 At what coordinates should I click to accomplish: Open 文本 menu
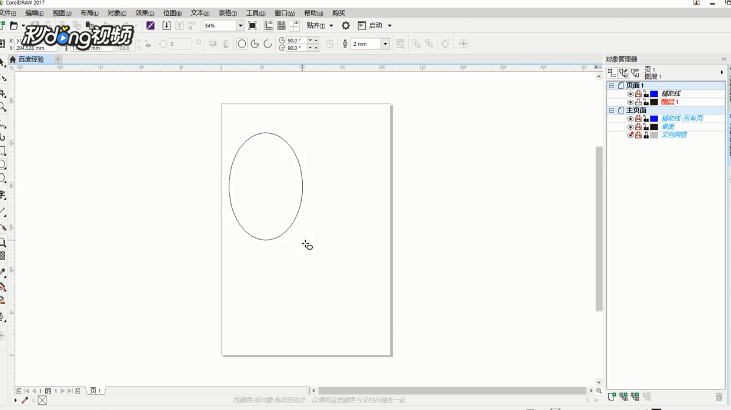pyautogui.click(x=200, y=13)
